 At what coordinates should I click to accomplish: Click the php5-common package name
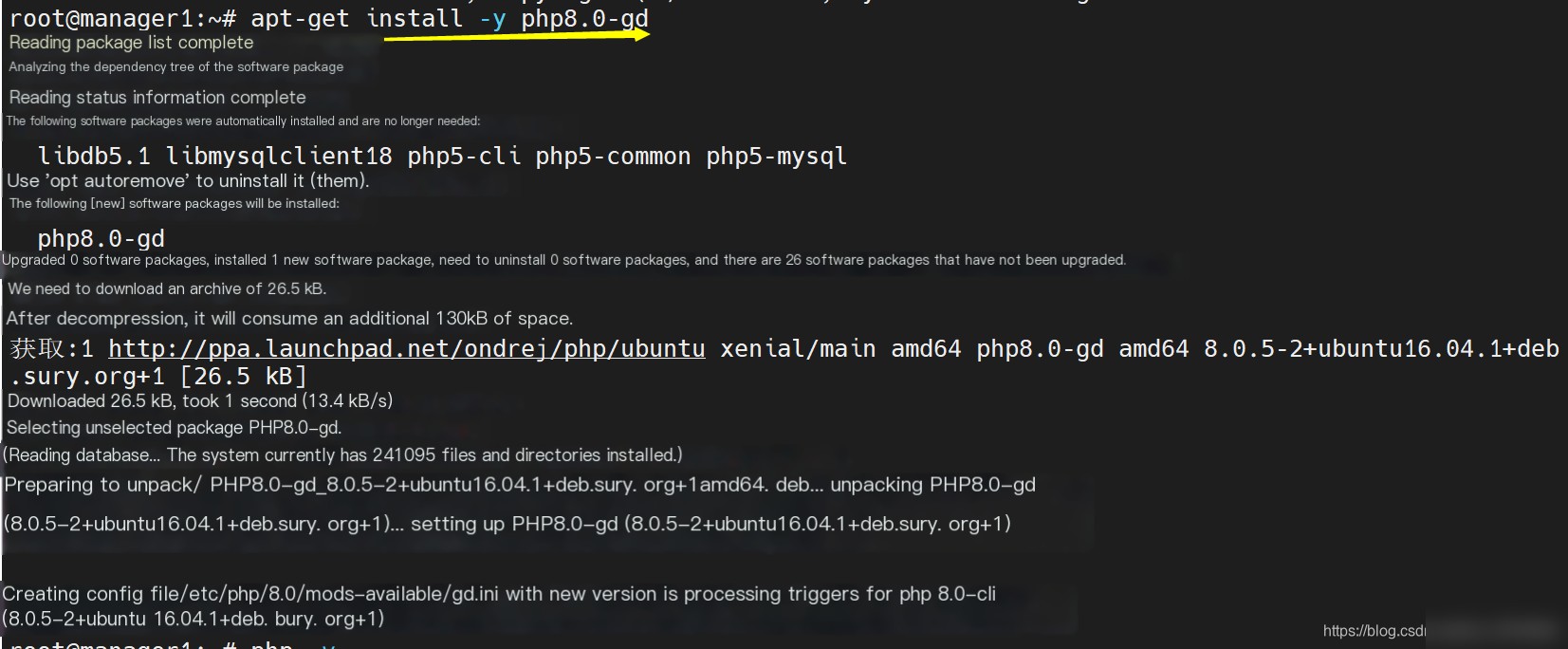tap(613, 156)
